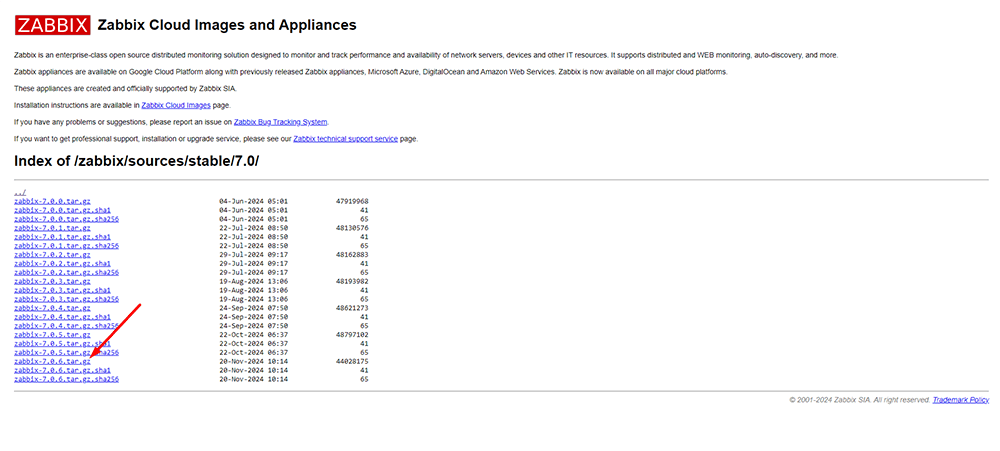Open the Trademark Policy link

click(960, 400)
